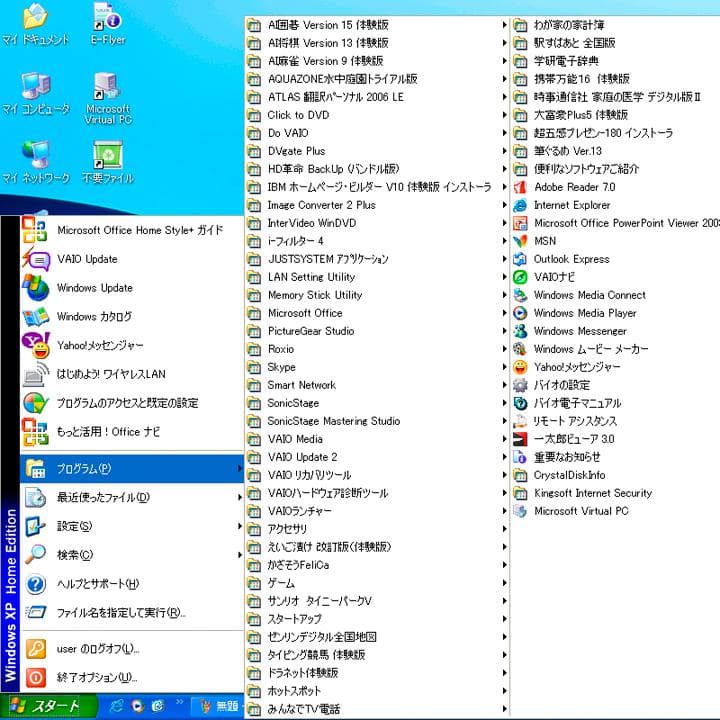
Task: Open Memory Stick Utility folder
Action: point(378,295)
